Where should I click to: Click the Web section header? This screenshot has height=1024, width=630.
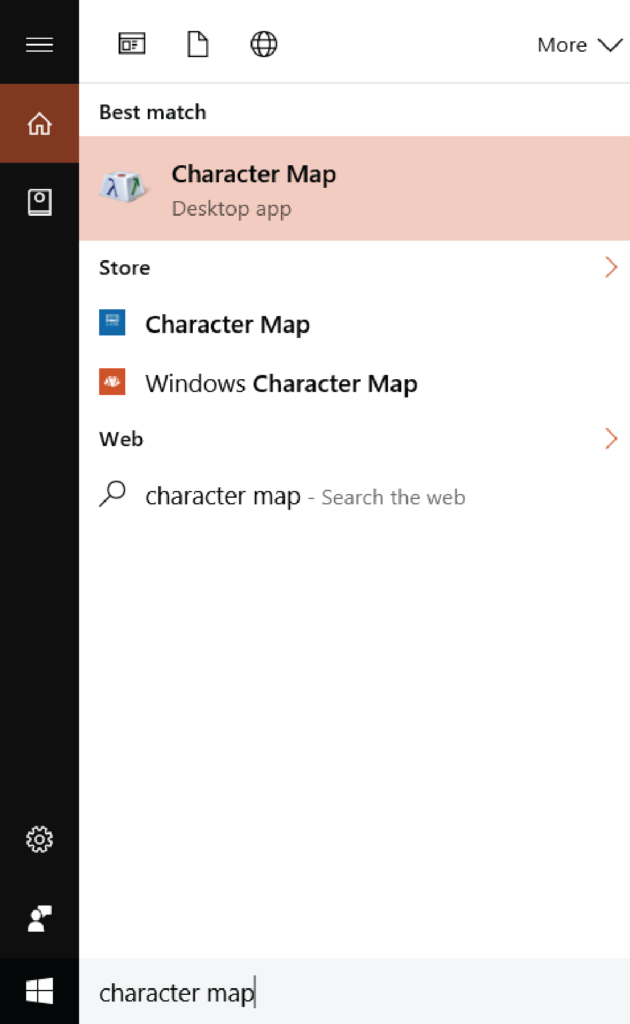pos(121,439)
